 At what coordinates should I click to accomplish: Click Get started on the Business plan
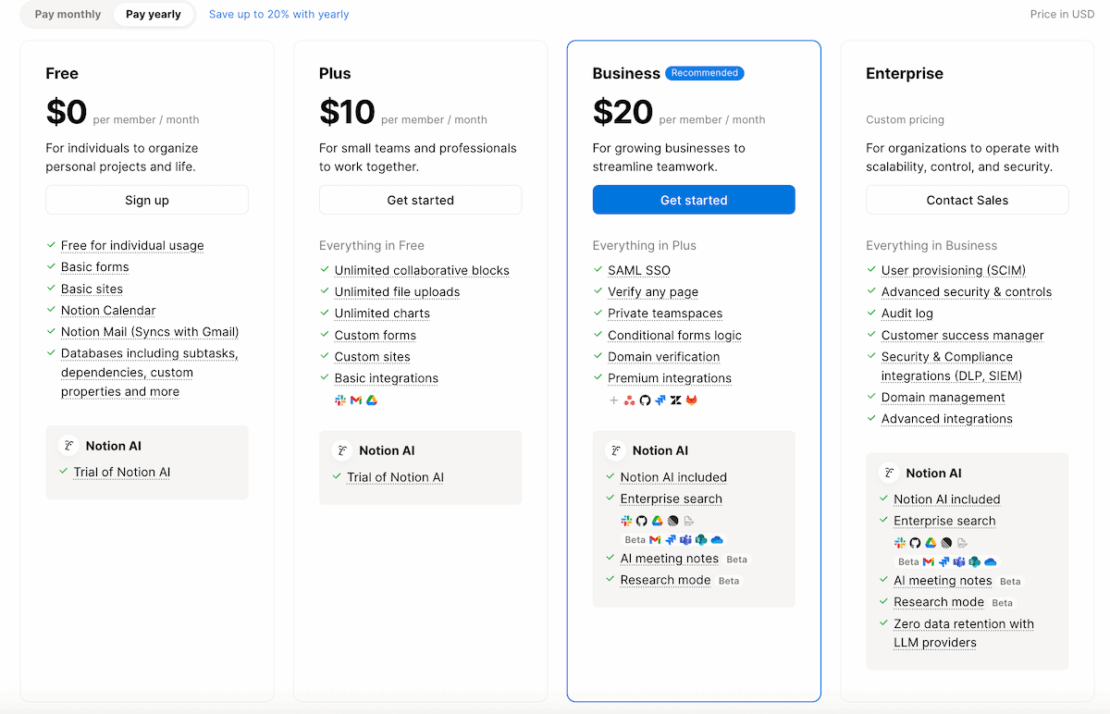[693, 199]
